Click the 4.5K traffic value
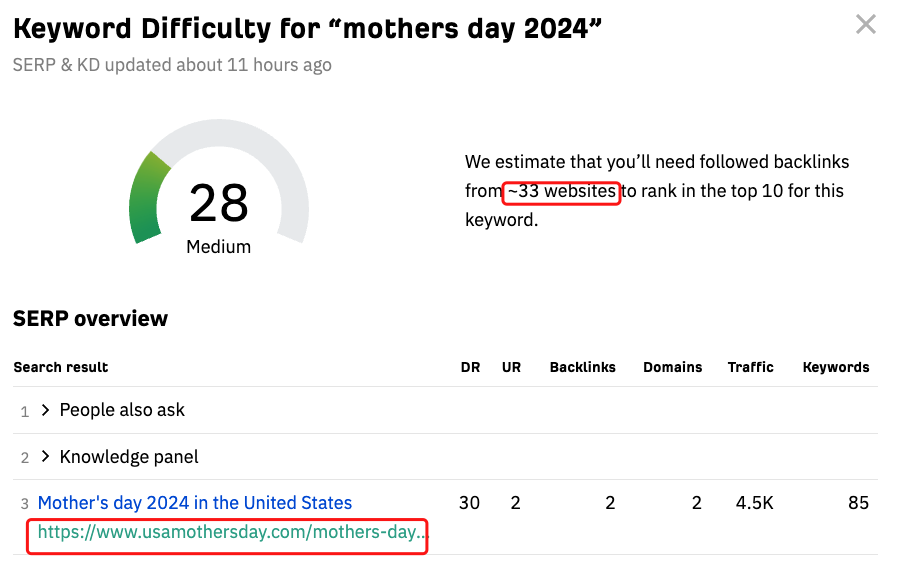The image size is (902, 563). pyautogui.click(x=754, y=503)
